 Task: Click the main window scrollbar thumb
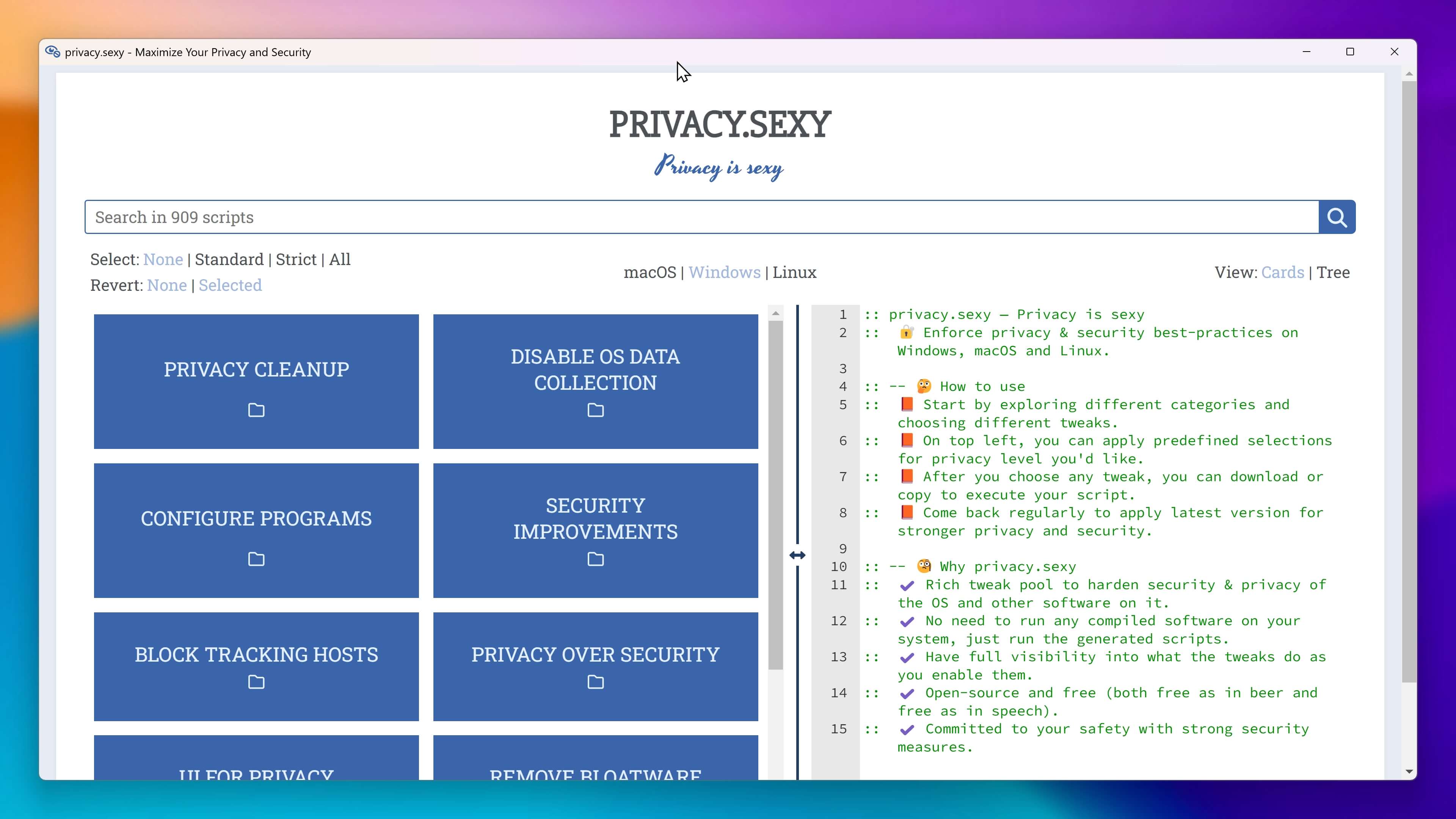1409,381
